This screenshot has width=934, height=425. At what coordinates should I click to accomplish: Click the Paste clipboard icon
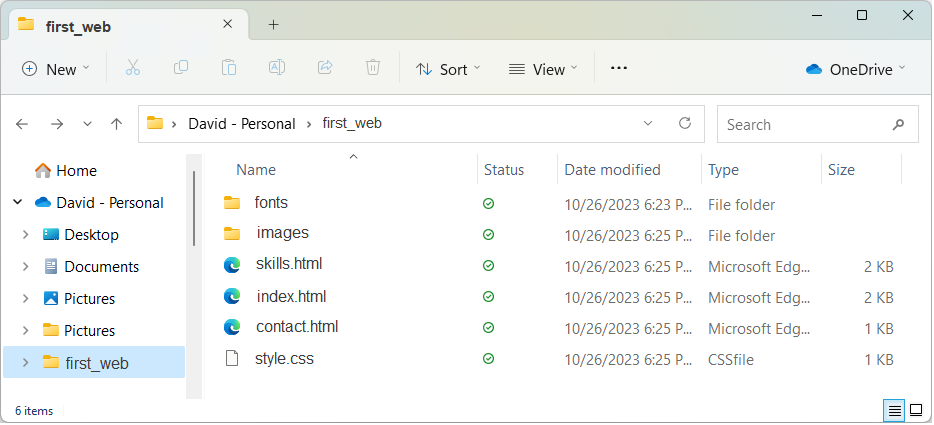[x=229, y=68]
